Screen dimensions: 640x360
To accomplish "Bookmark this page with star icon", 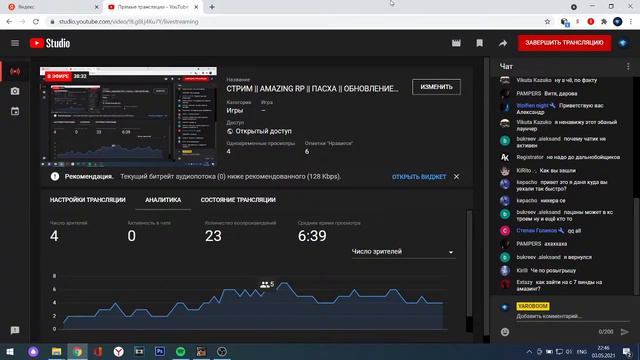I will [547, 22].
